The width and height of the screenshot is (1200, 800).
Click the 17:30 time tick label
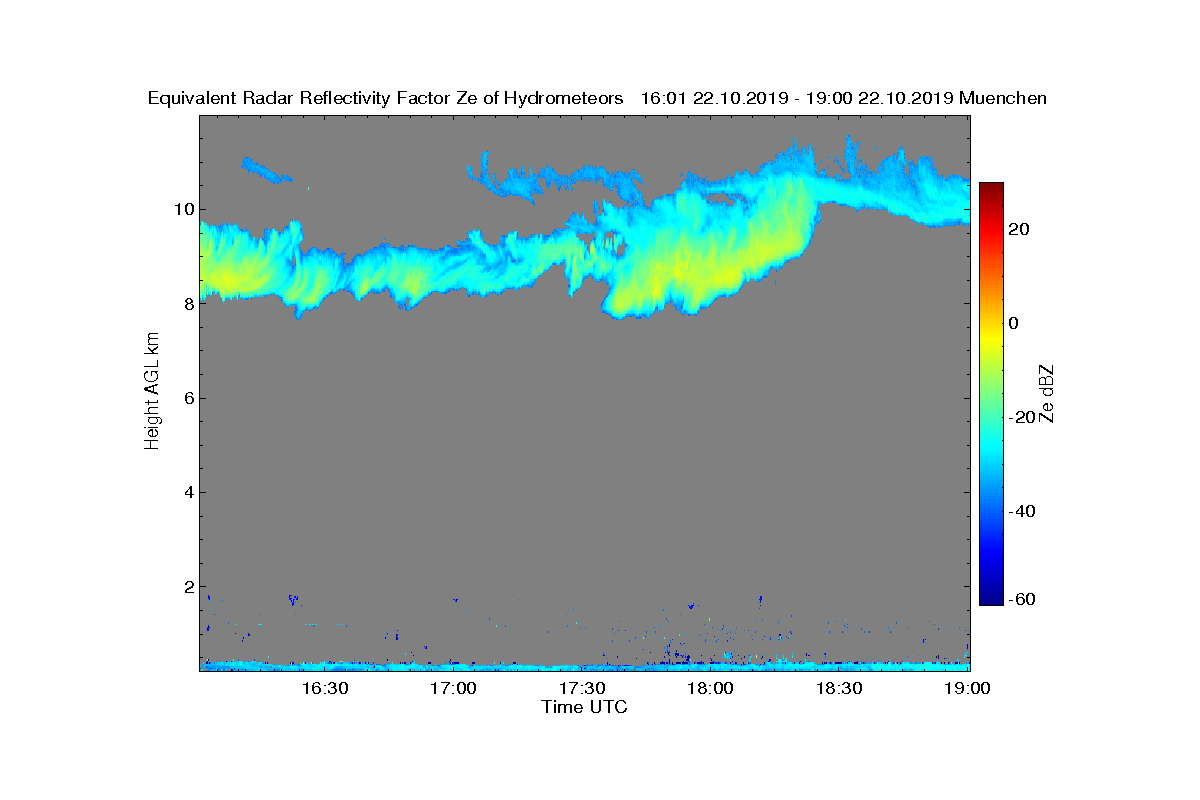[x=582, y=689]
